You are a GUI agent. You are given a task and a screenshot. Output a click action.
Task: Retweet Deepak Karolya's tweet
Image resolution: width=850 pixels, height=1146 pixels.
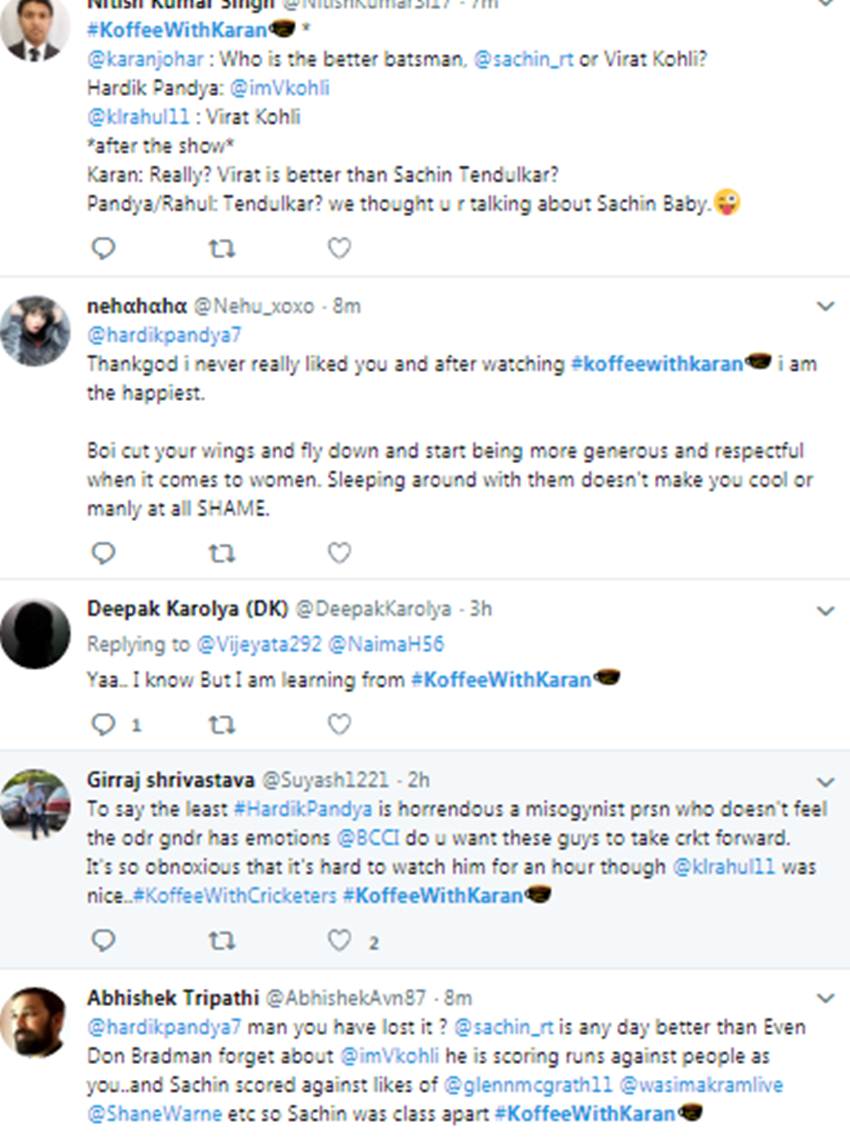[x=221, y=723]
